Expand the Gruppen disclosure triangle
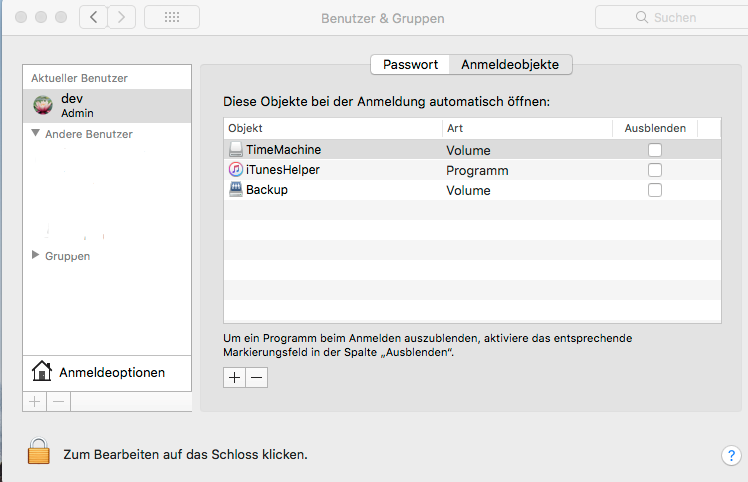The height and width of the screenshot is (482, 748). [36, 256]
